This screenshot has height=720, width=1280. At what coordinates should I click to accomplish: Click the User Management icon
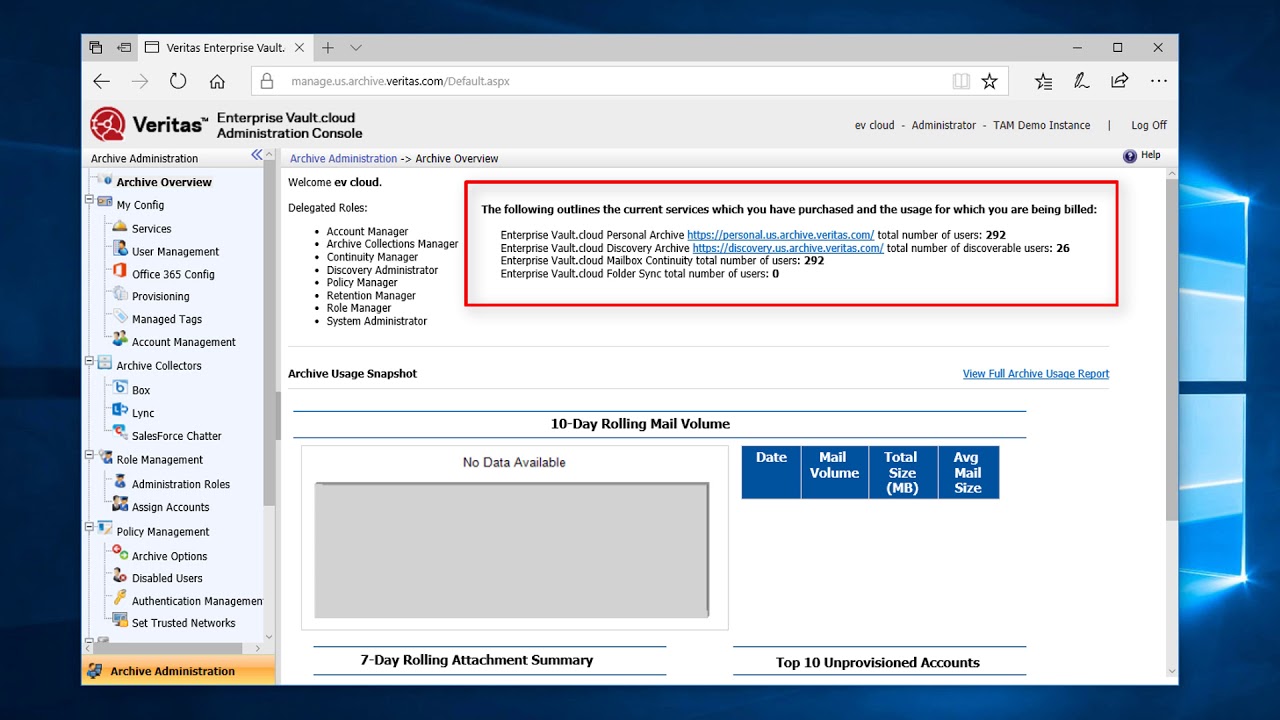(x=120, y=250)
